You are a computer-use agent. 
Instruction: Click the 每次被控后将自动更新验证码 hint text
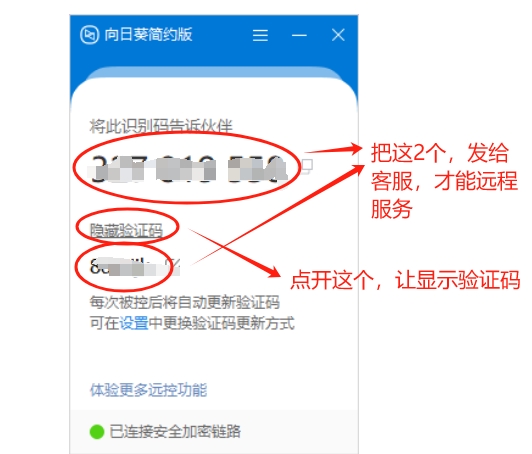pyautogui.click(x=185, y=302)
